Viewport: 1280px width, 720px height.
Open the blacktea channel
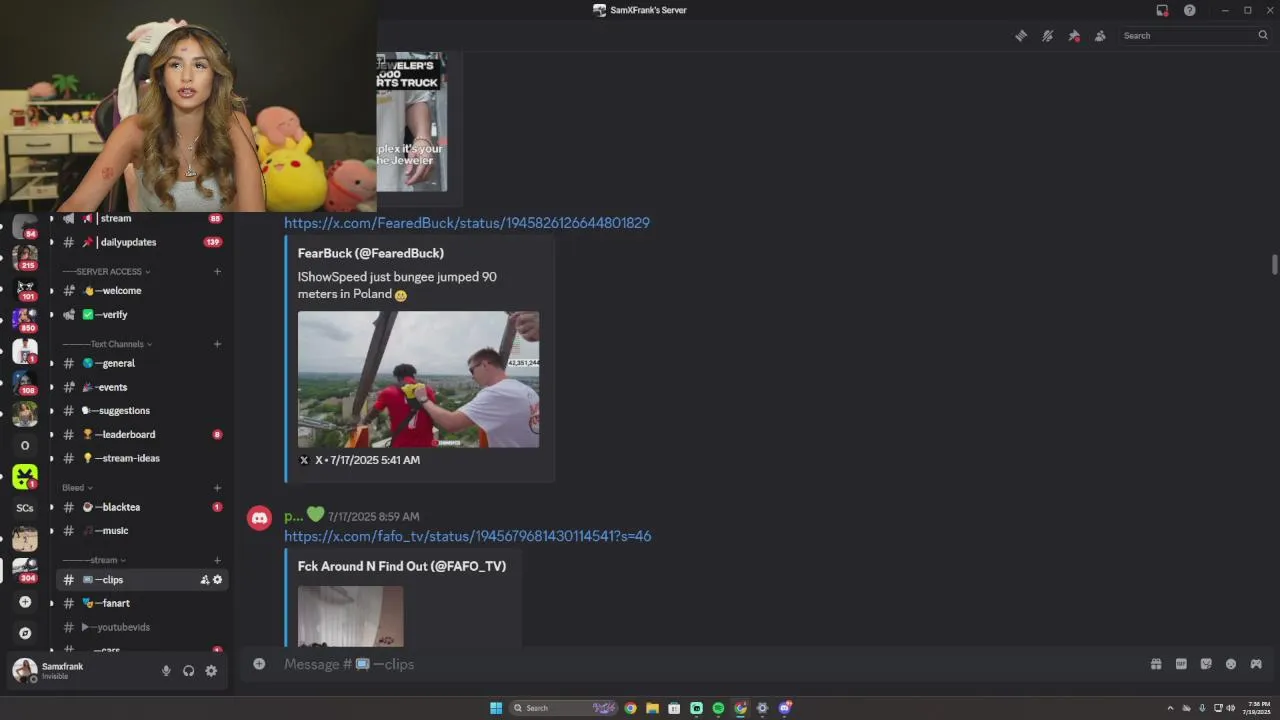tap(142, 507)
